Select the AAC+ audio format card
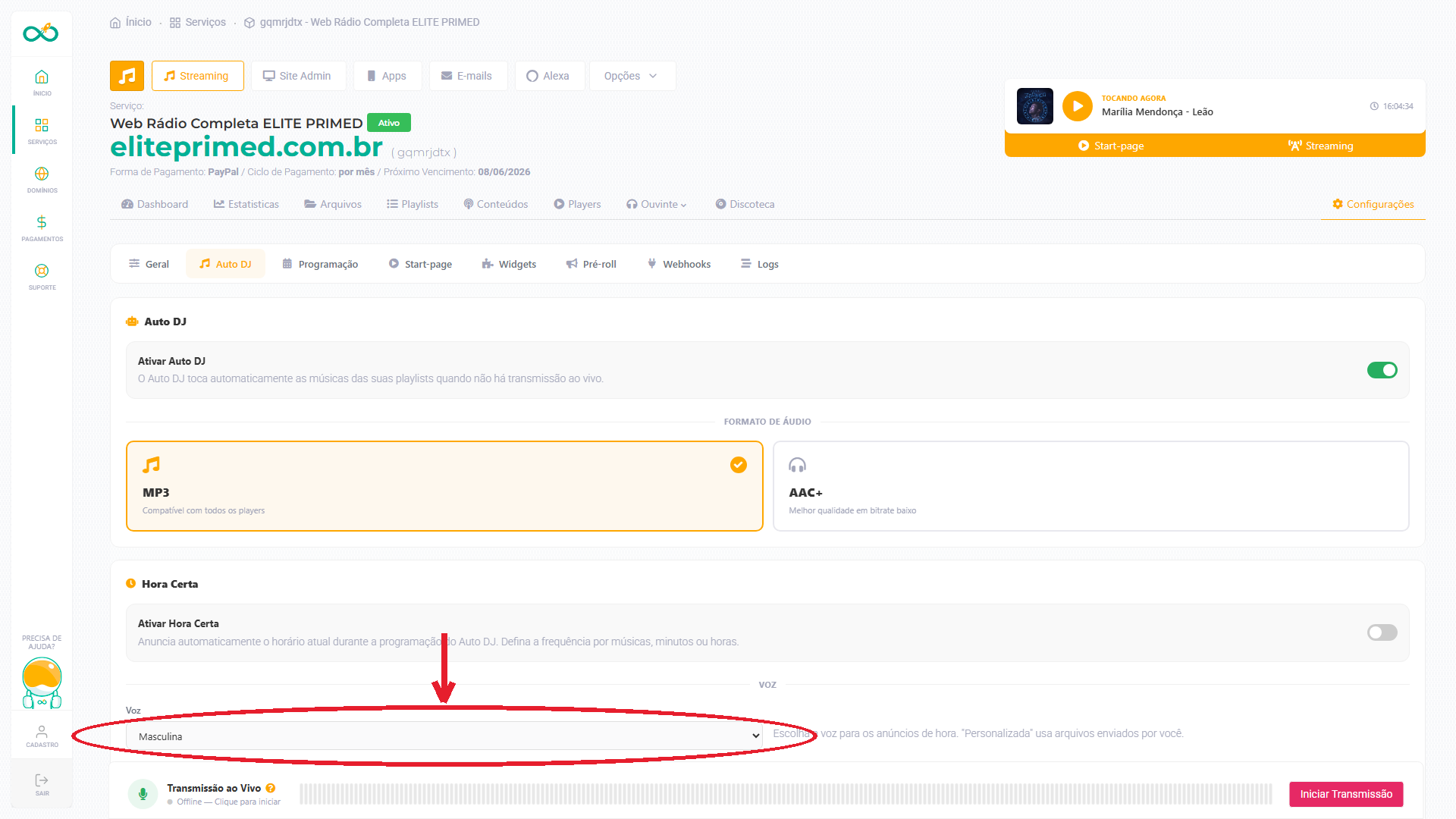Viewport: 1456px width, 819px height. click(1090, 486)
